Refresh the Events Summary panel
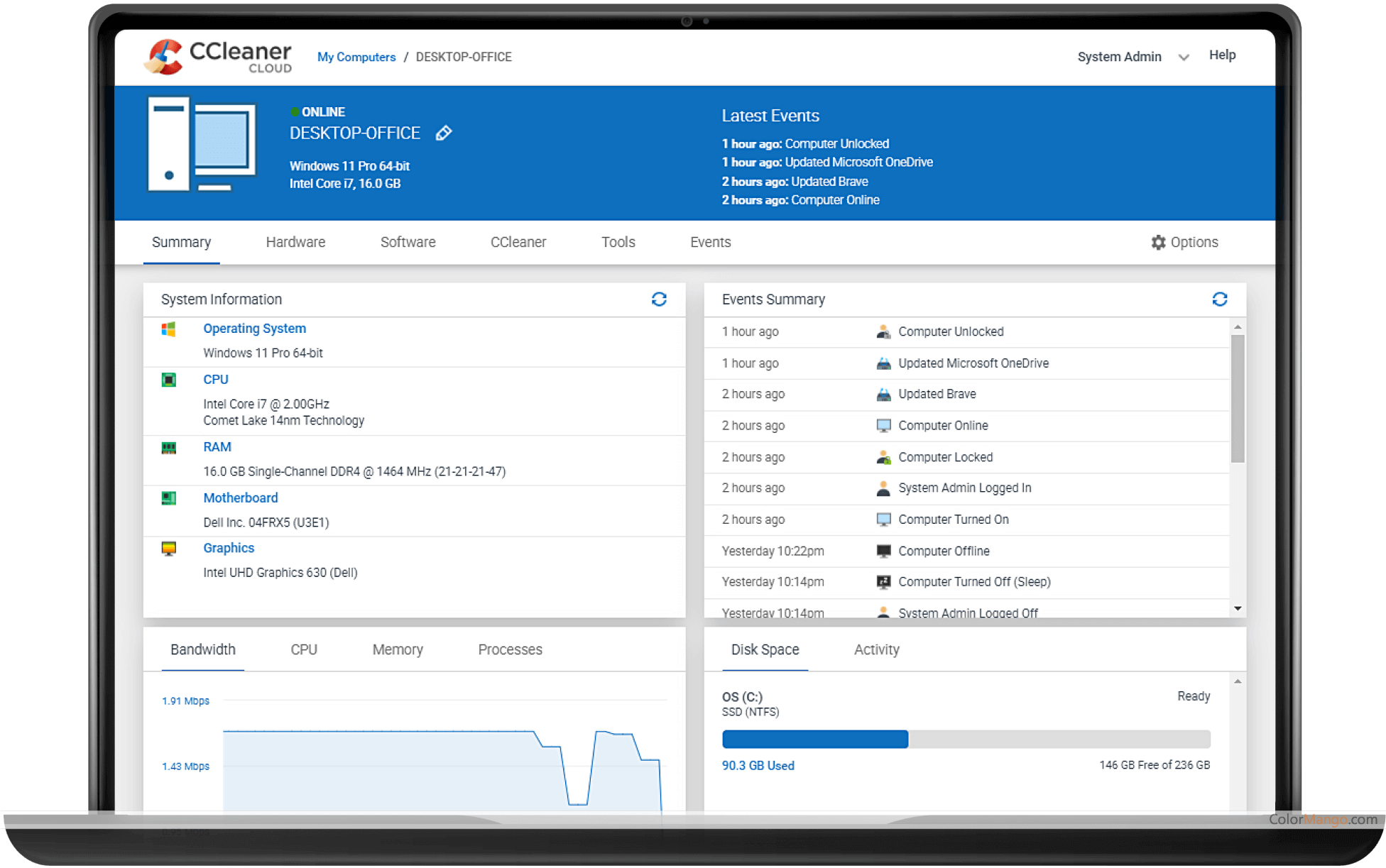 [x=1220, y=300]
